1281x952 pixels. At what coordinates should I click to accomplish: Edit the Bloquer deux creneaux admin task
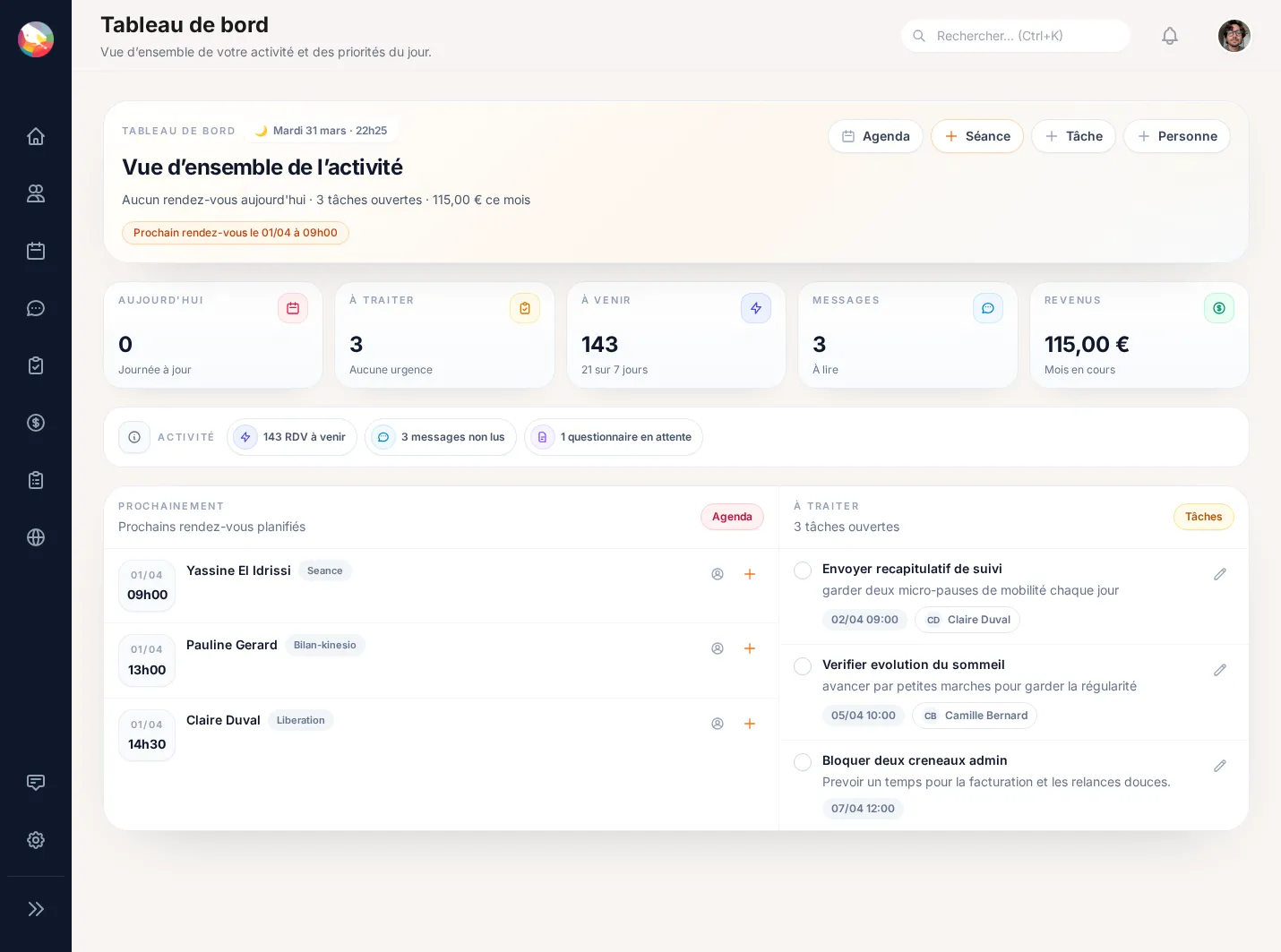click(x=1220, y=766)
